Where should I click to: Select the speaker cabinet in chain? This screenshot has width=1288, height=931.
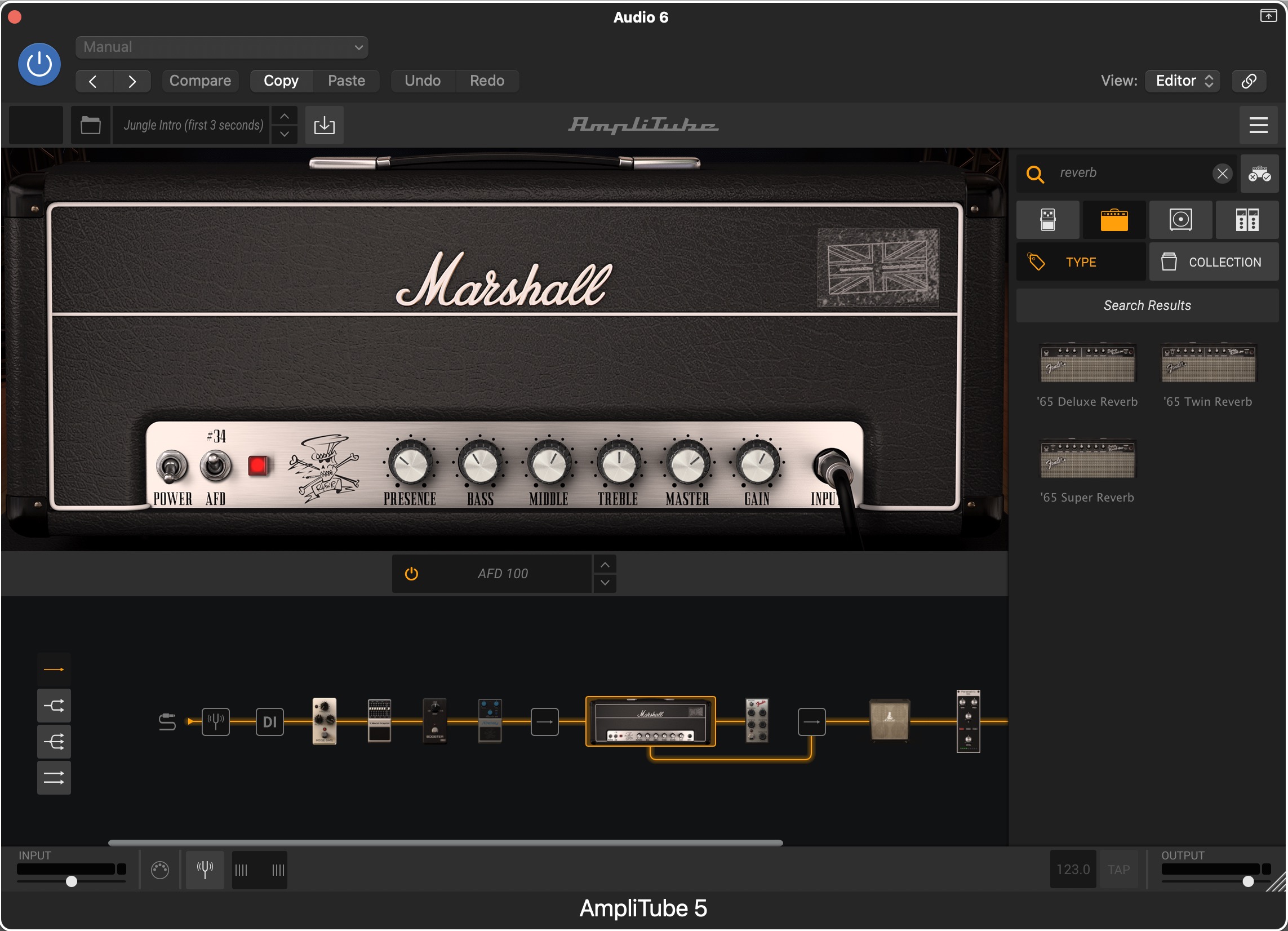tap(889, 721)
